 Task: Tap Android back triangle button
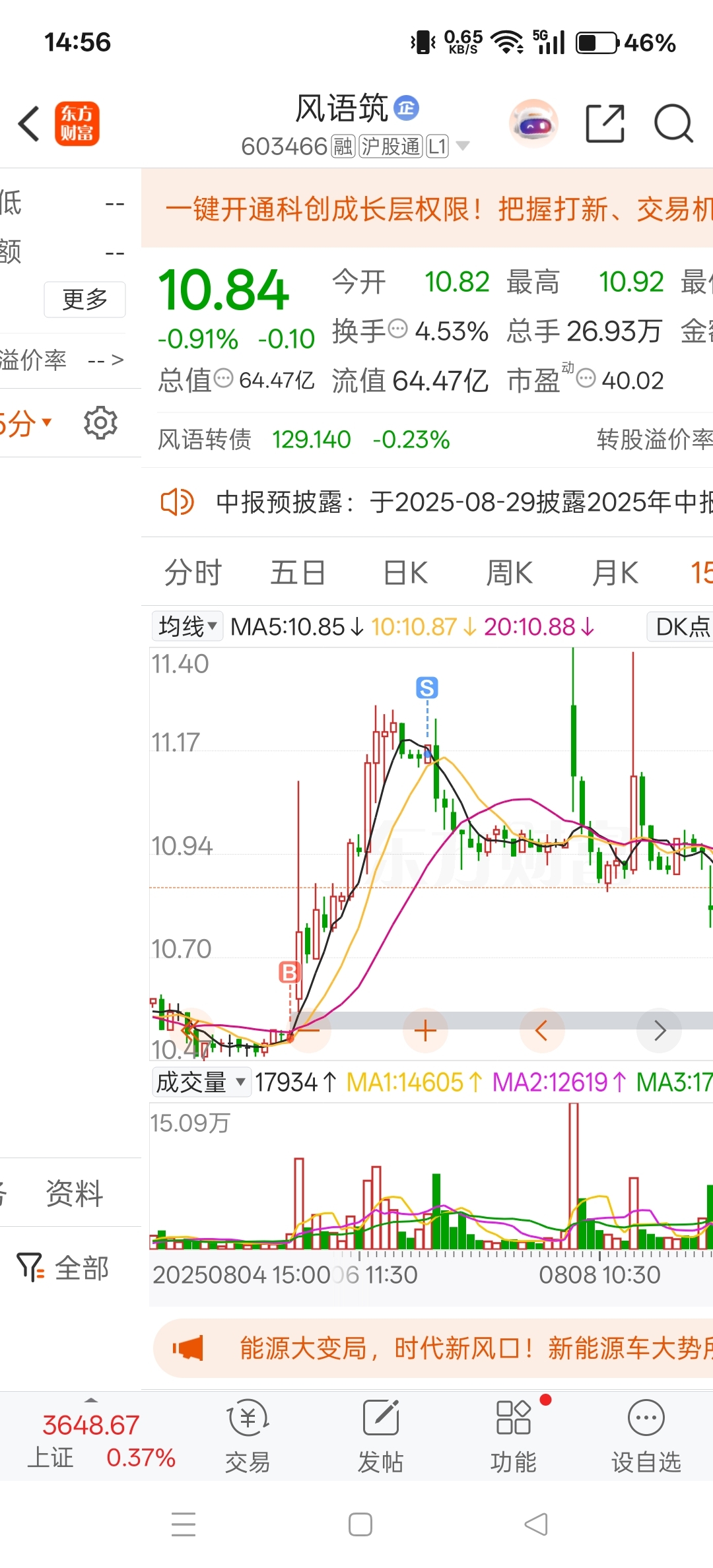[536, 1524]
